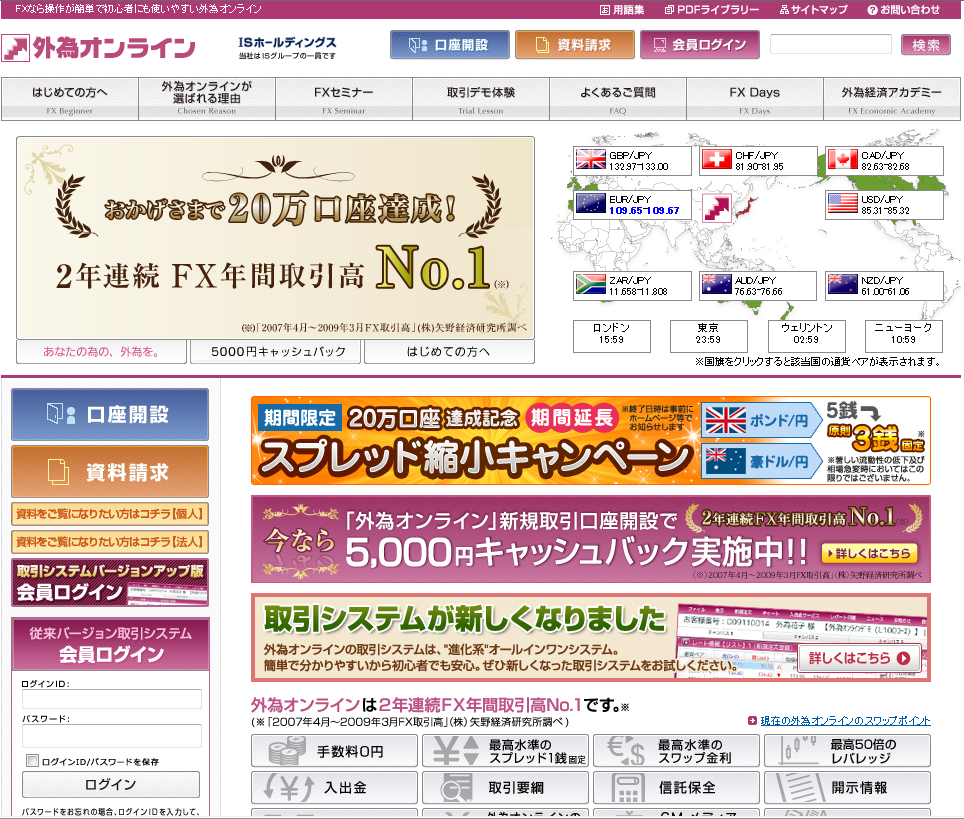The image size is (964, 819).
Task: Click 取引システムバージョンアップ版 会員ログイン banner
Action: 110,582
